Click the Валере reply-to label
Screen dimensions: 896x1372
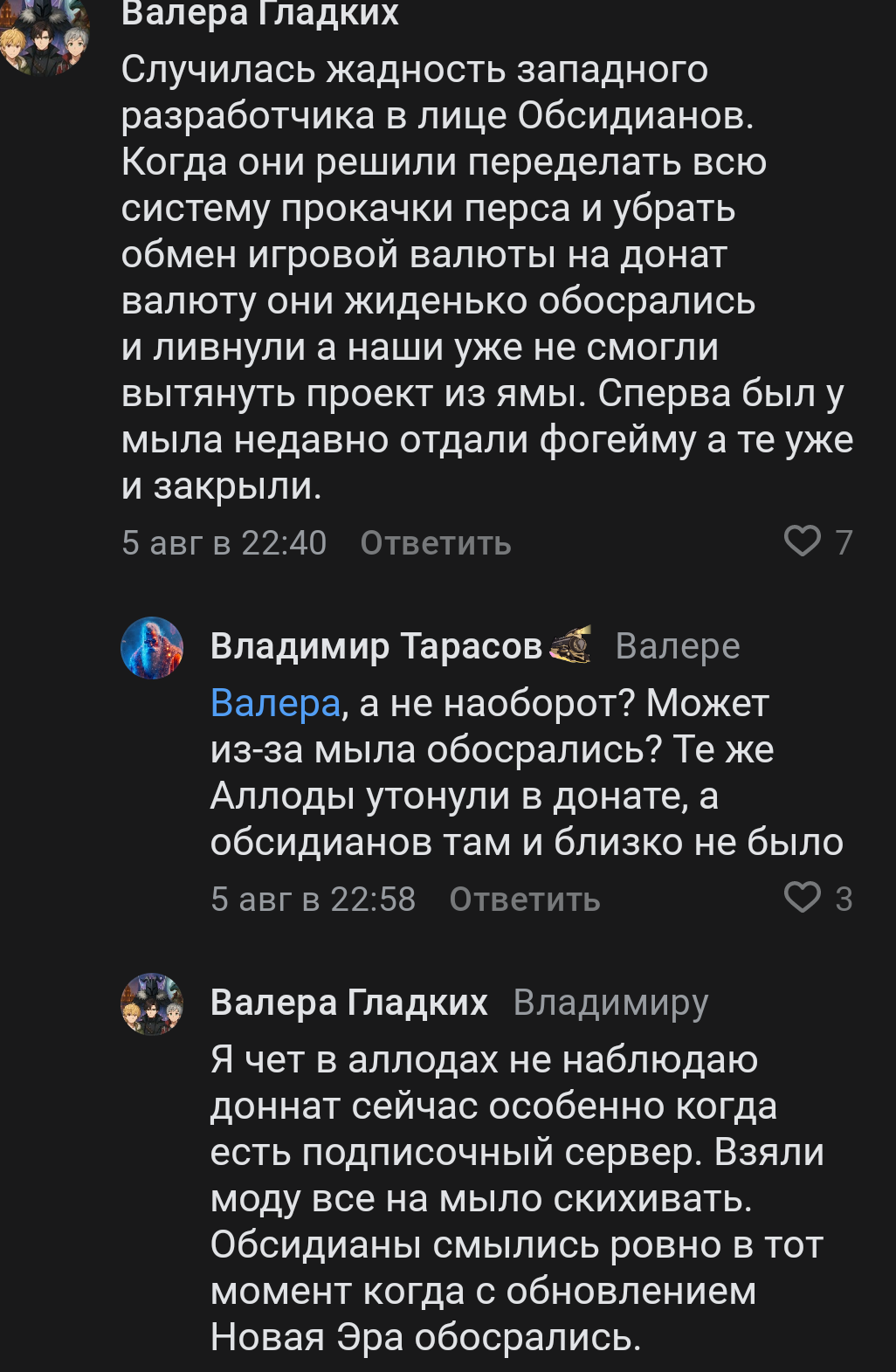tap(678, 646)
